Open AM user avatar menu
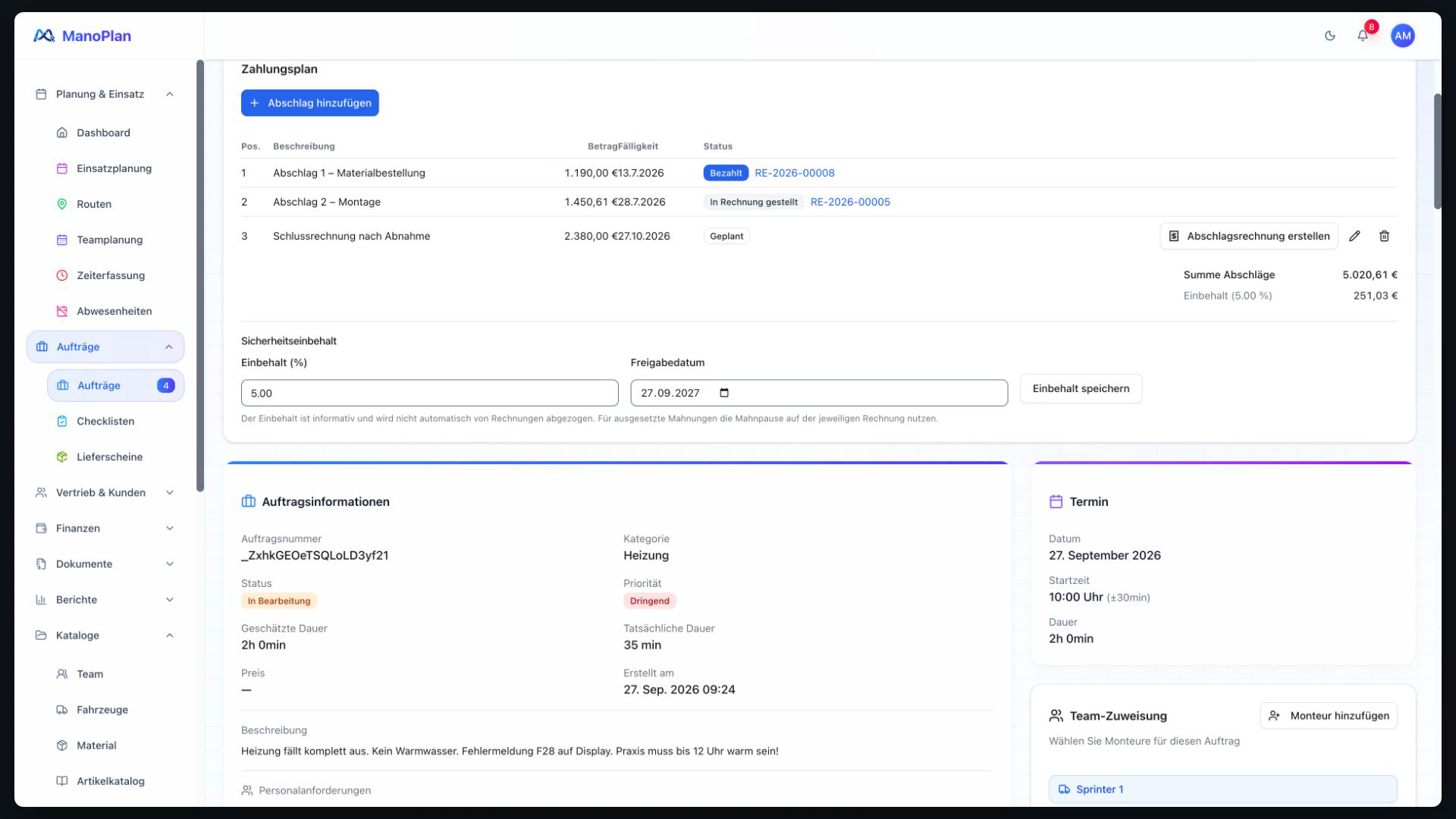 click(1402, 36)
